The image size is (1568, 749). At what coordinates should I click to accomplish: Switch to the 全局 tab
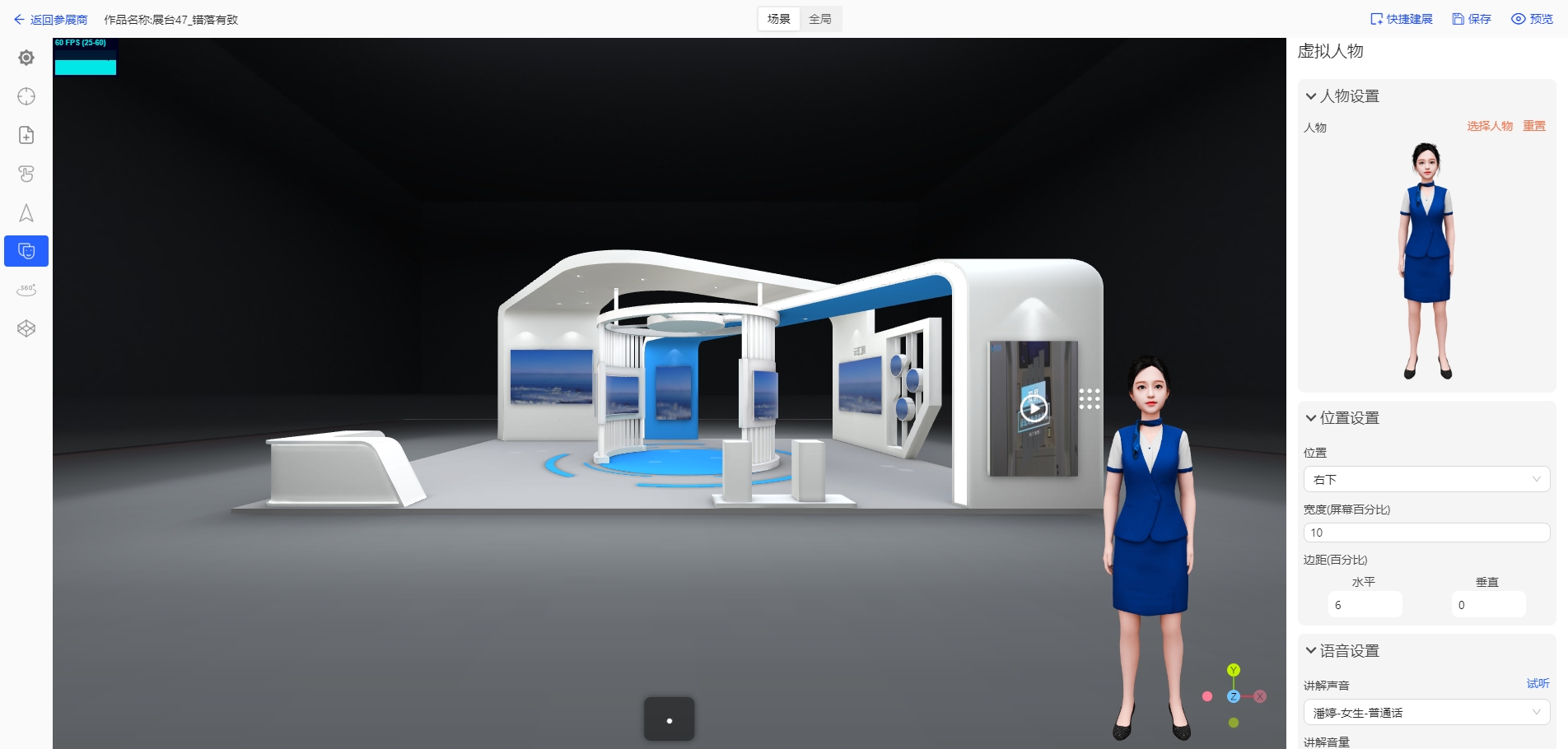(820, 18)
